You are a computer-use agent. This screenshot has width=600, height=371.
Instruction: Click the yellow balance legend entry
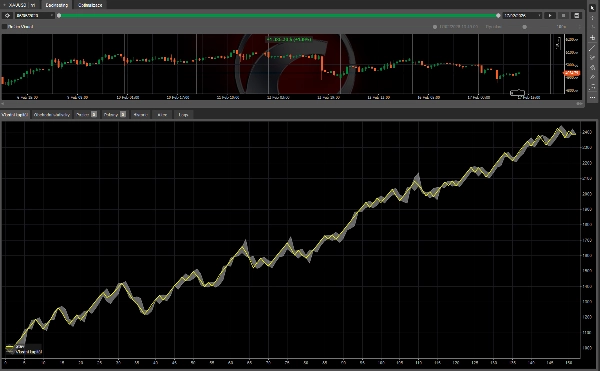(15, 347)
